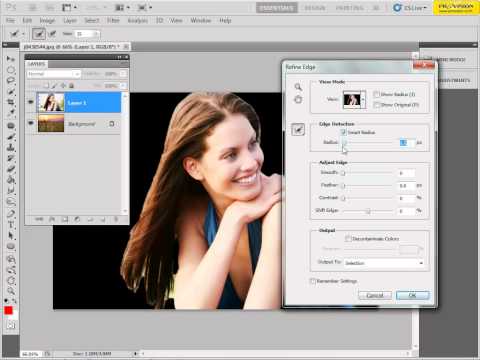Toggle lock transparent pixels in Layers panel
480x360 pixels.
point(46,86)
